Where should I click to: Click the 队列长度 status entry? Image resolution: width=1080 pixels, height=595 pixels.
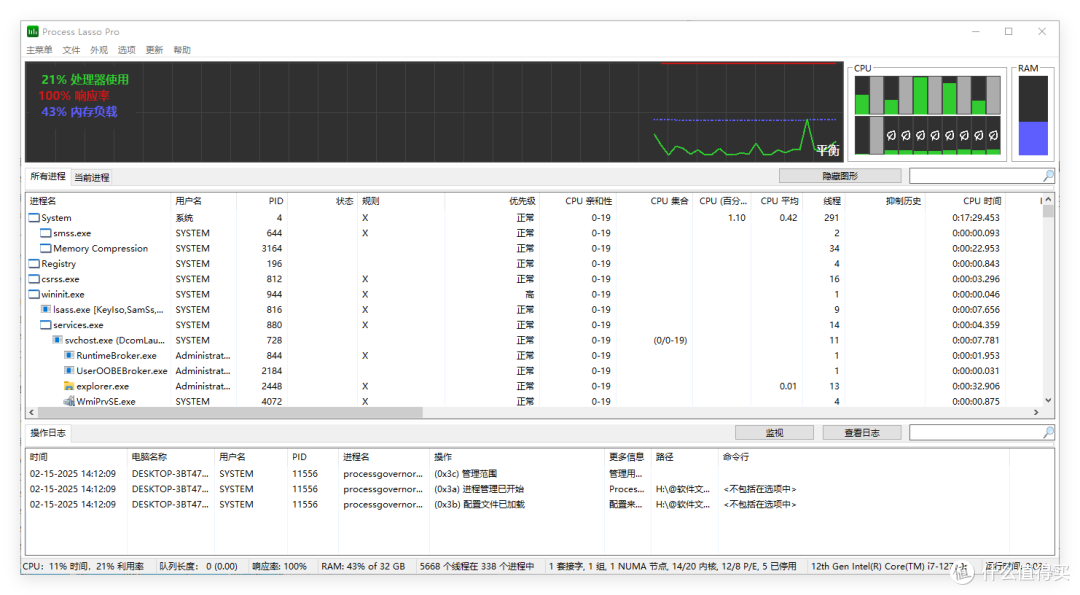point(198,566)
